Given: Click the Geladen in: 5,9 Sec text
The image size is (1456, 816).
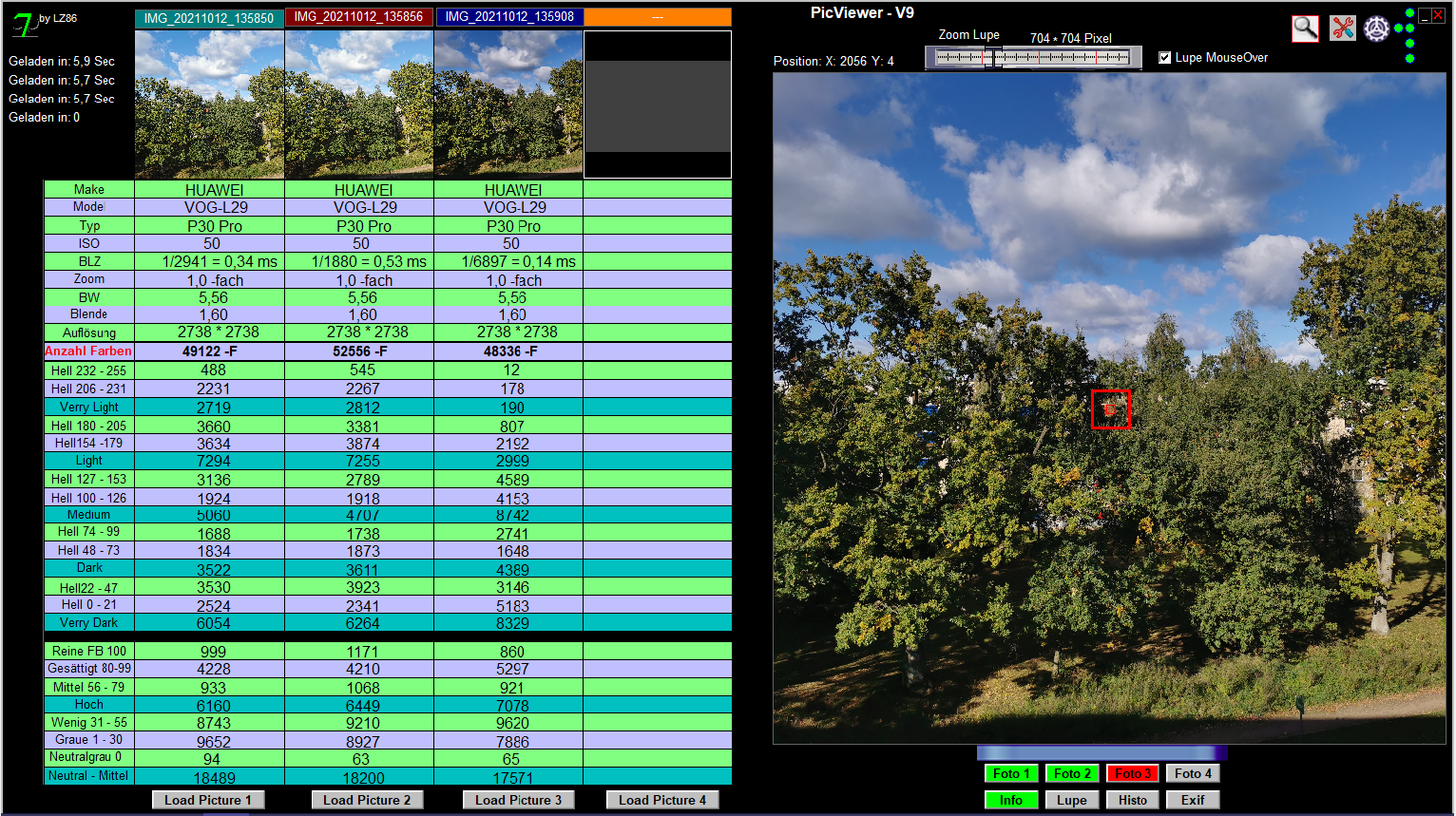Looking at the screenshot, I should pyautogui.click(x=62, y=61).
